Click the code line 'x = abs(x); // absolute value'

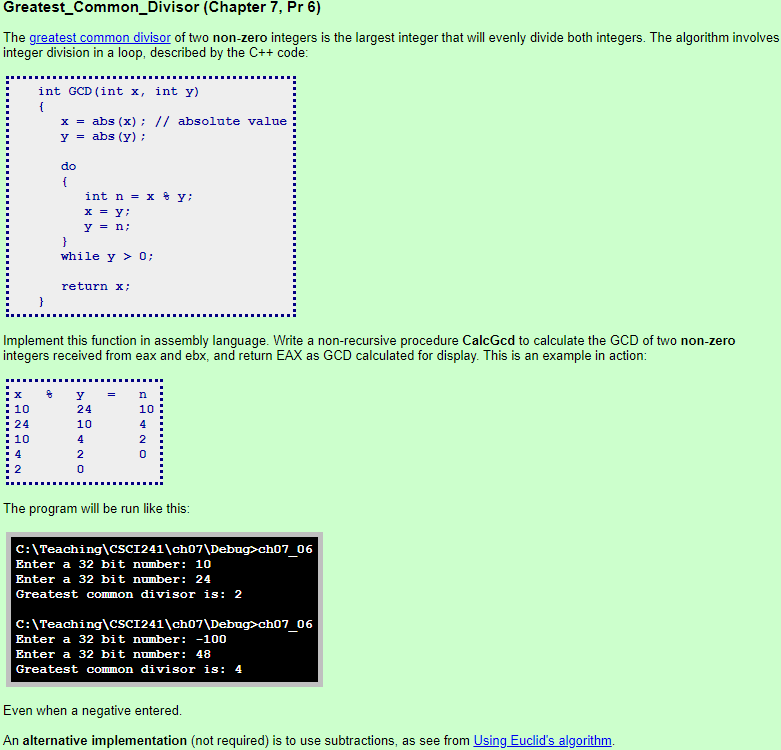pos(174,122)
